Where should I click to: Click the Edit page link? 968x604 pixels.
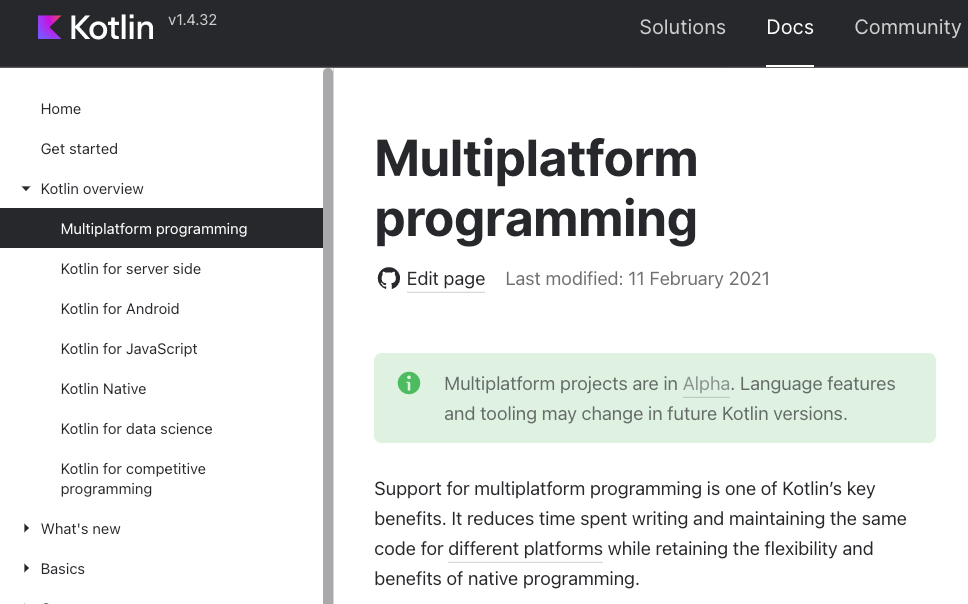[x=446, y=279]
